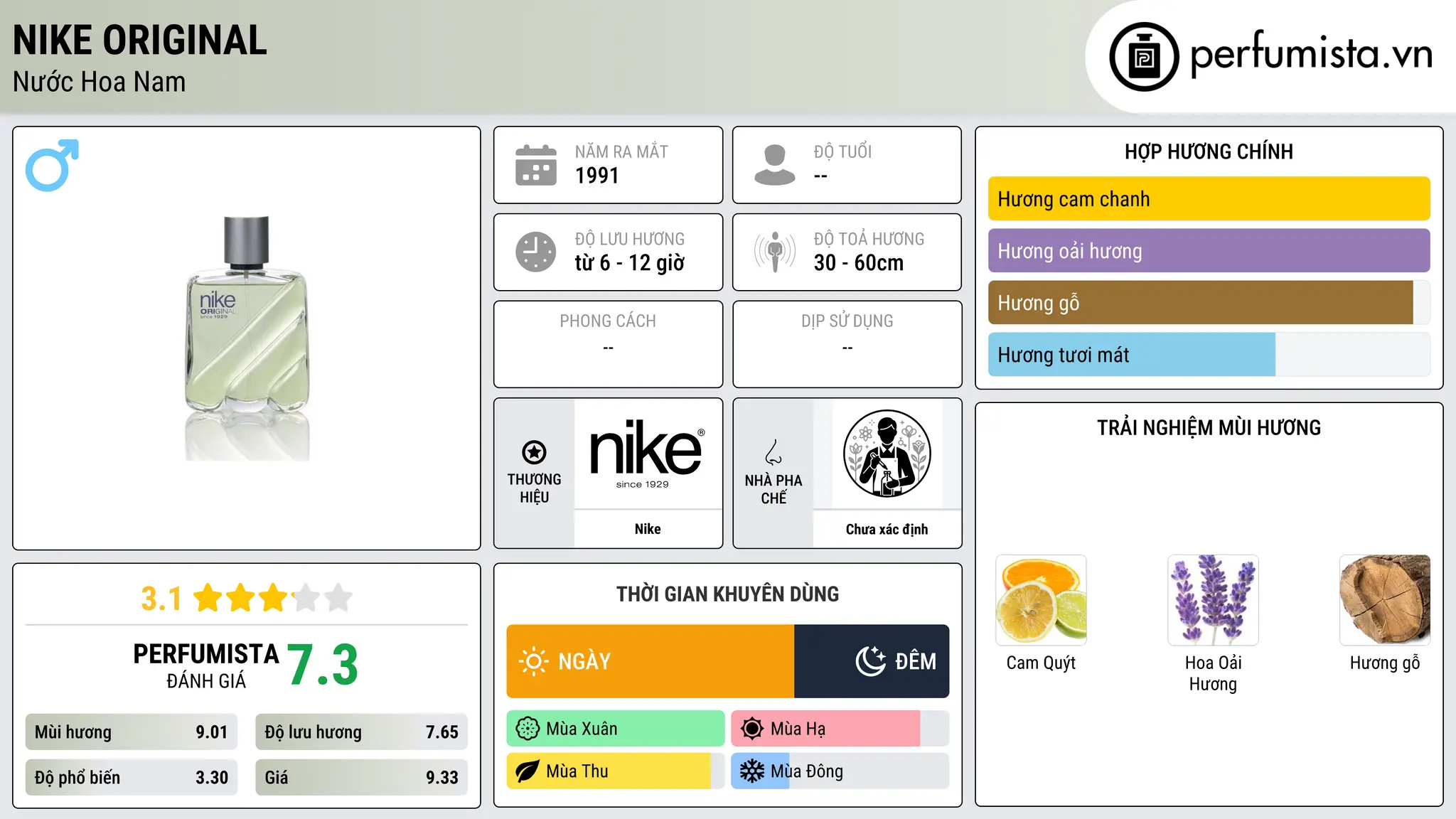Select the yellow Hương cam chanh bar
Screen dimensions: 1456x819
click(x=1209, y=199)
